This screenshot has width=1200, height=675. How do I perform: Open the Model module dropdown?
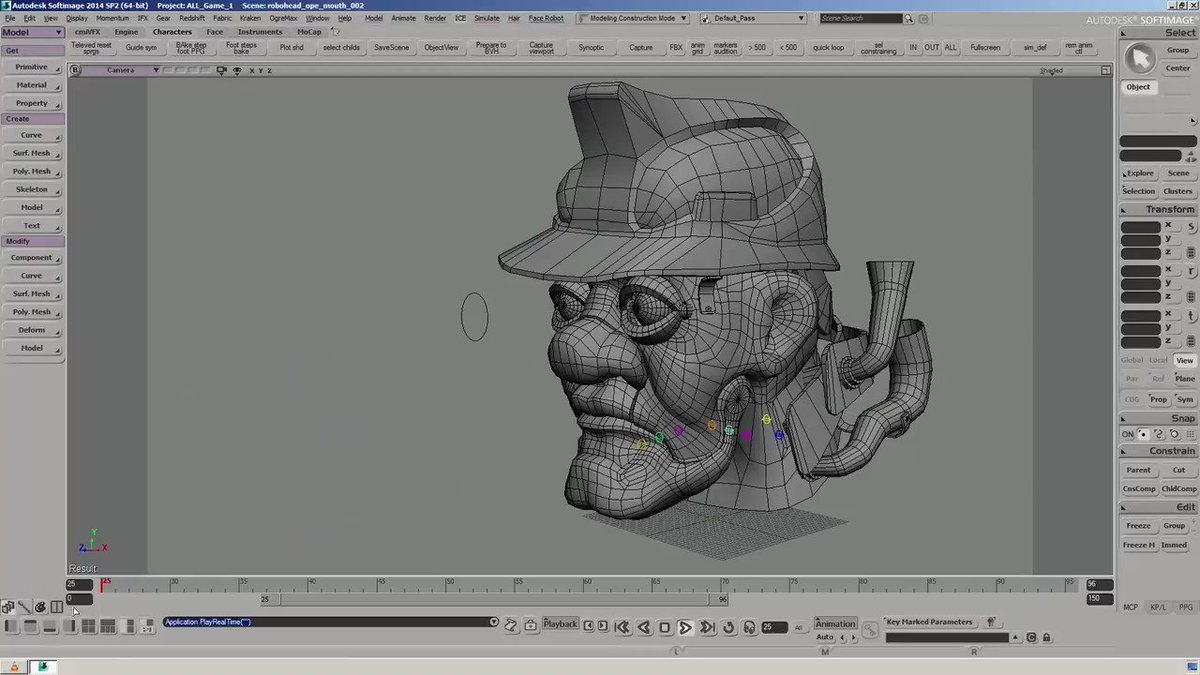pos(33,32)
